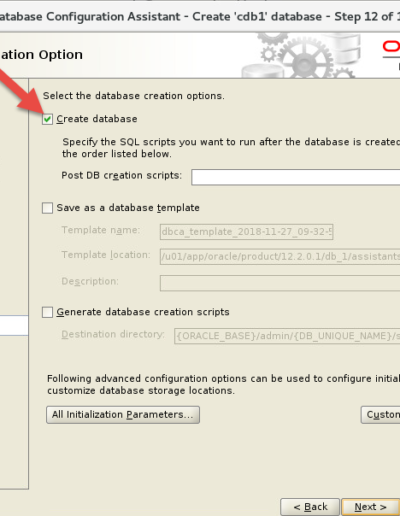Click the Customize storage button
Image resolution: width=400 pixels, height=516 pixels.
pyautogui.click(x=380, y=415)
